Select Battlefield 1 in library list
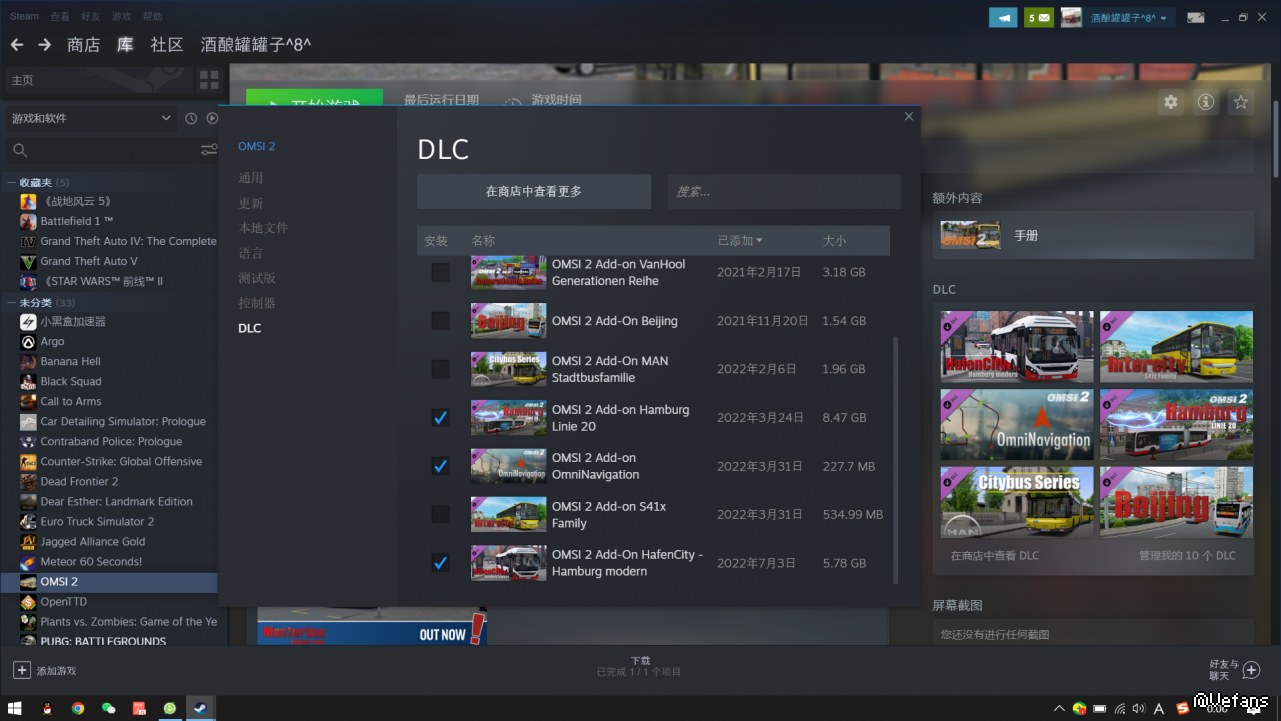This screenshot has width=1281, height=721. 77,221
